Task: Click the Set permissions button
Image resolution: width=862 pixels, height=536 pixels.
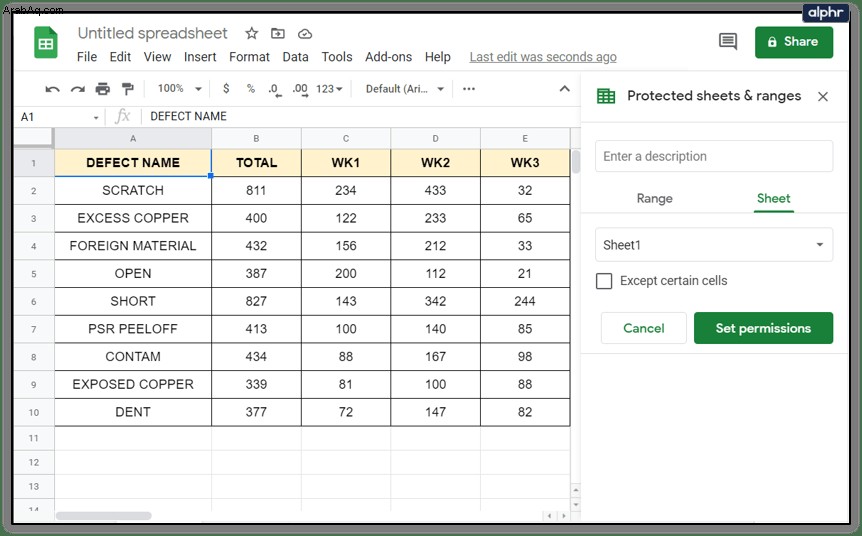Action: pos(763,328)
